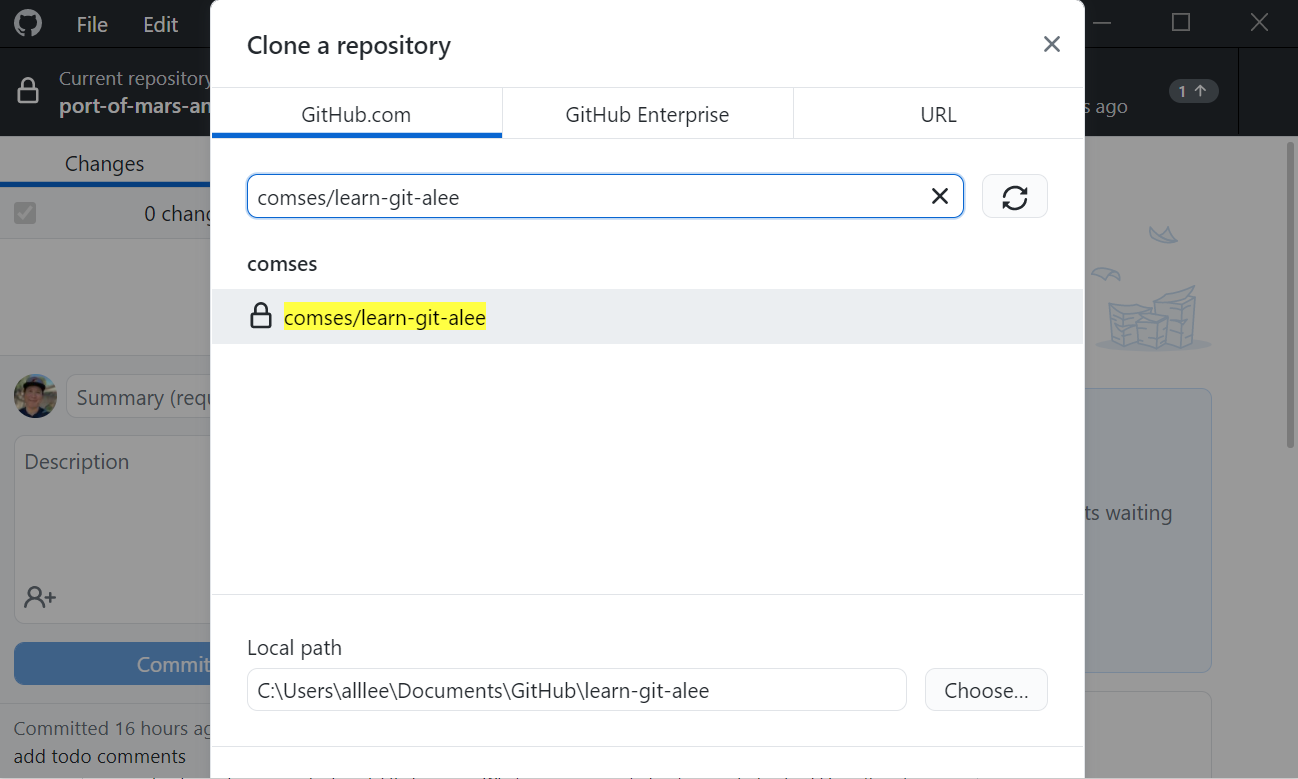Select the comses/learn-git-alee repository row
Image resolution: width=1298 pixels, height=779 pixels.
[647, 317]
